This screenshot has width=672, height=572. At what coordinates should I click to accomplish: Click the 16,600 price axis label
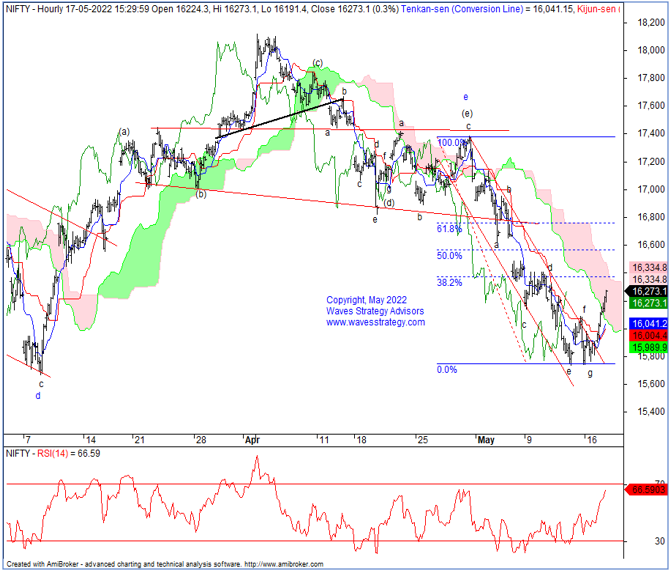click(x=651, y=245)
